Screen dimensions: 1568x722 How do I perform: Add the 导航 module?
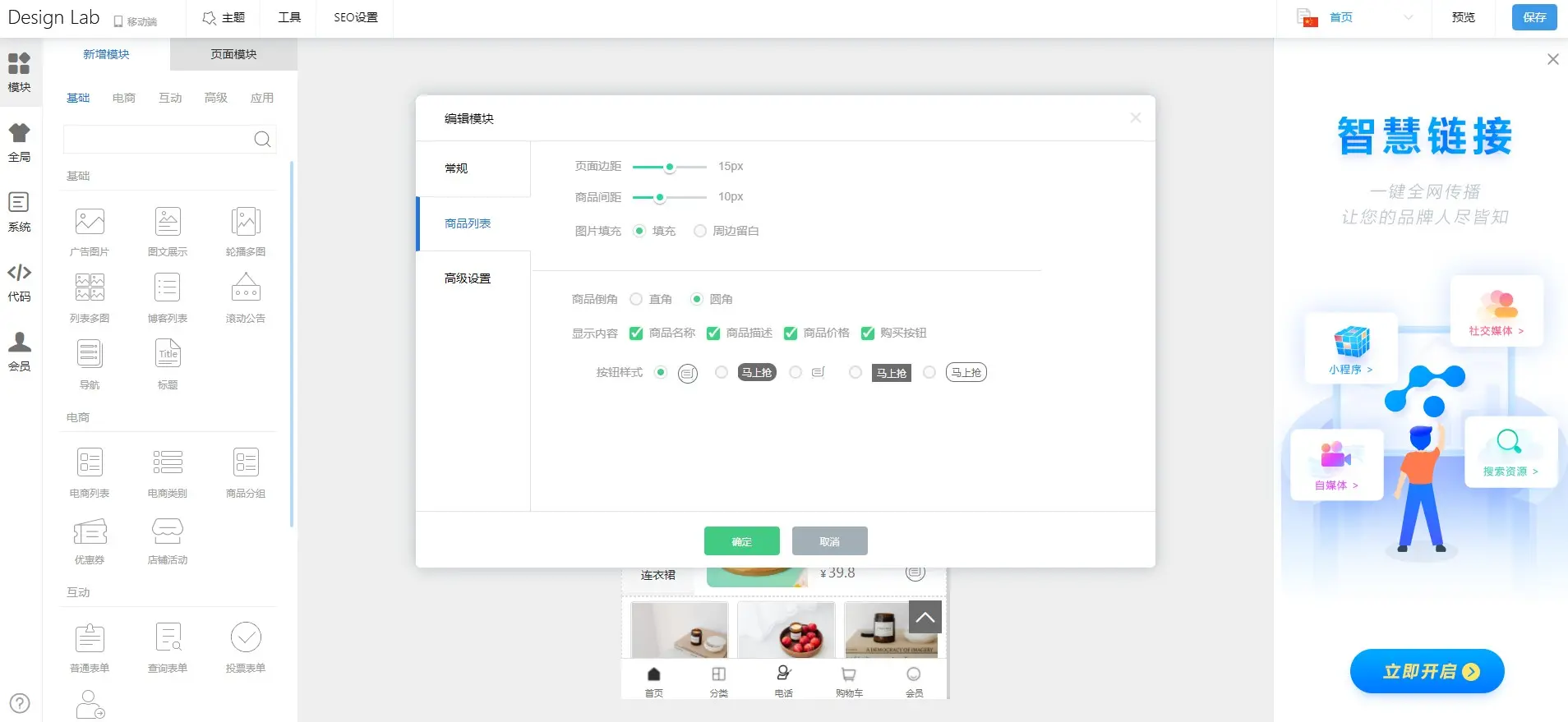(90, 364)
